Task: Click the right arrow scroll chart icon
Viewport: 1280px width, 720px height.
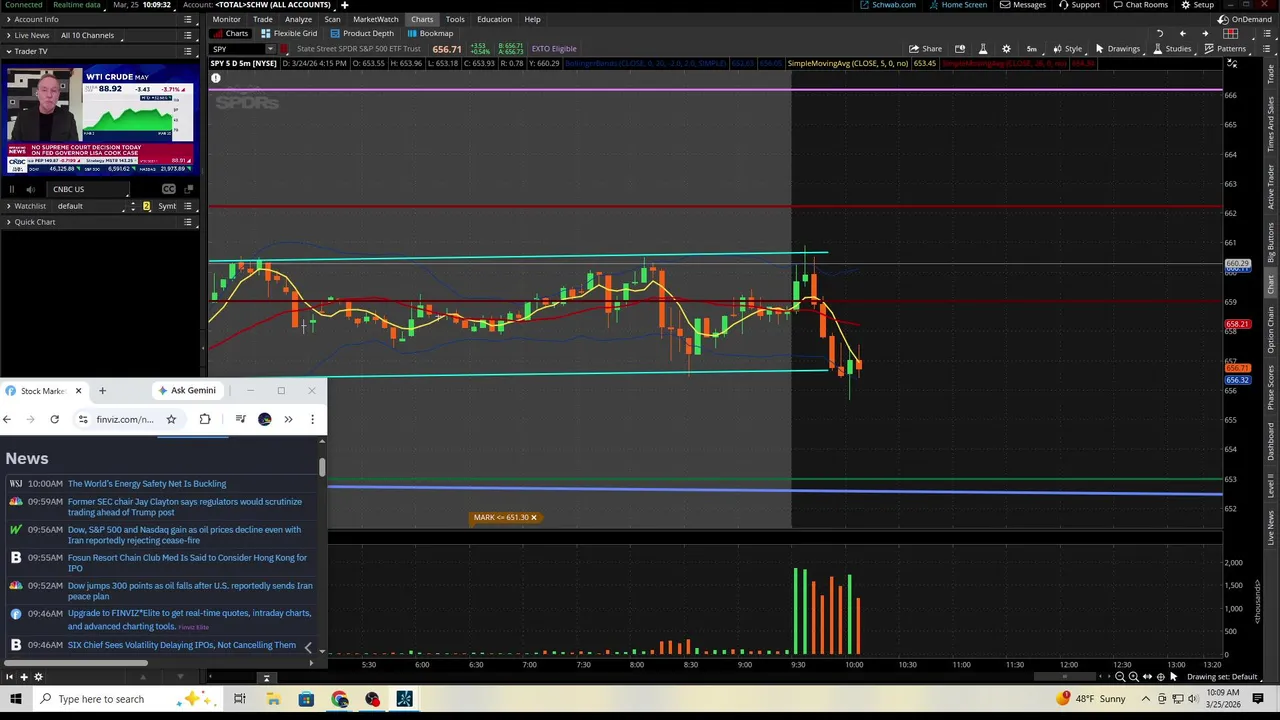Action: pos(1205,34)
